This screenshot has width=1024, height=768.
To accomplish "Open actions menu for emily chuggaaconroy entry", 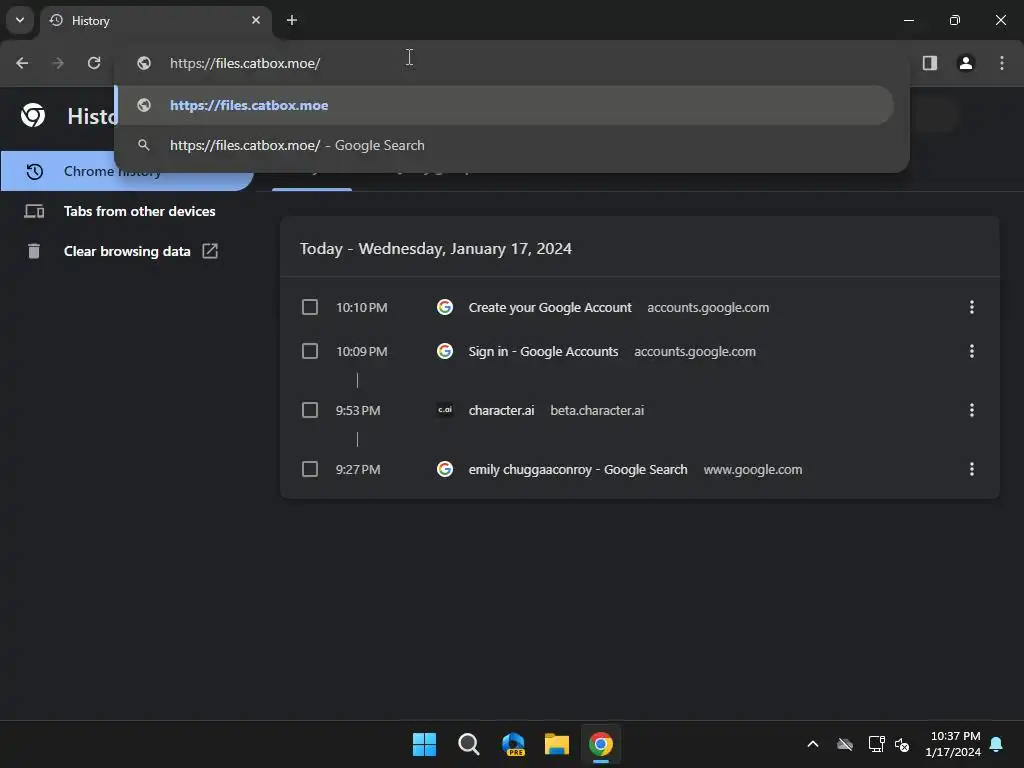I will 972,469.
